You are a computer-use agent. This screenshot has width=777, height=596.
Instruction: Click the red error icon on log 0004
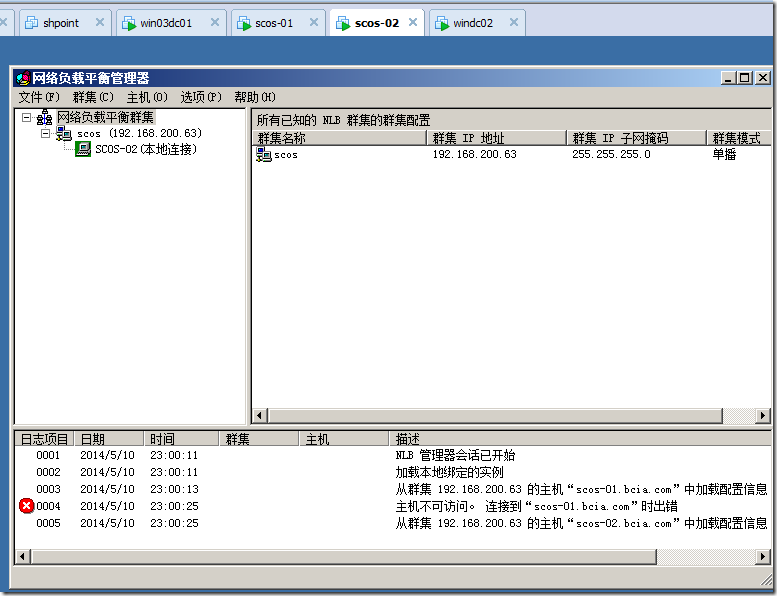[27, 506]
